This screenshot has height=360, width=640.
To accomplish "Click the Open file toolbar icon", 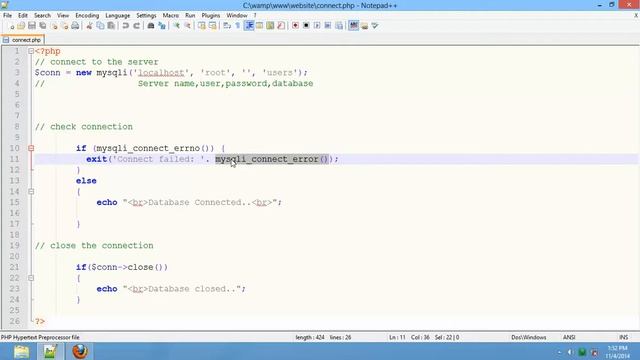I will coord(21,26).
